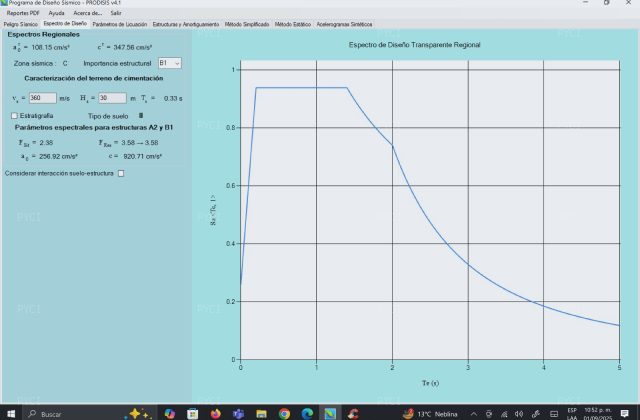
Task: Click the search highlights sparkle icon
Action: coord(138,413)
